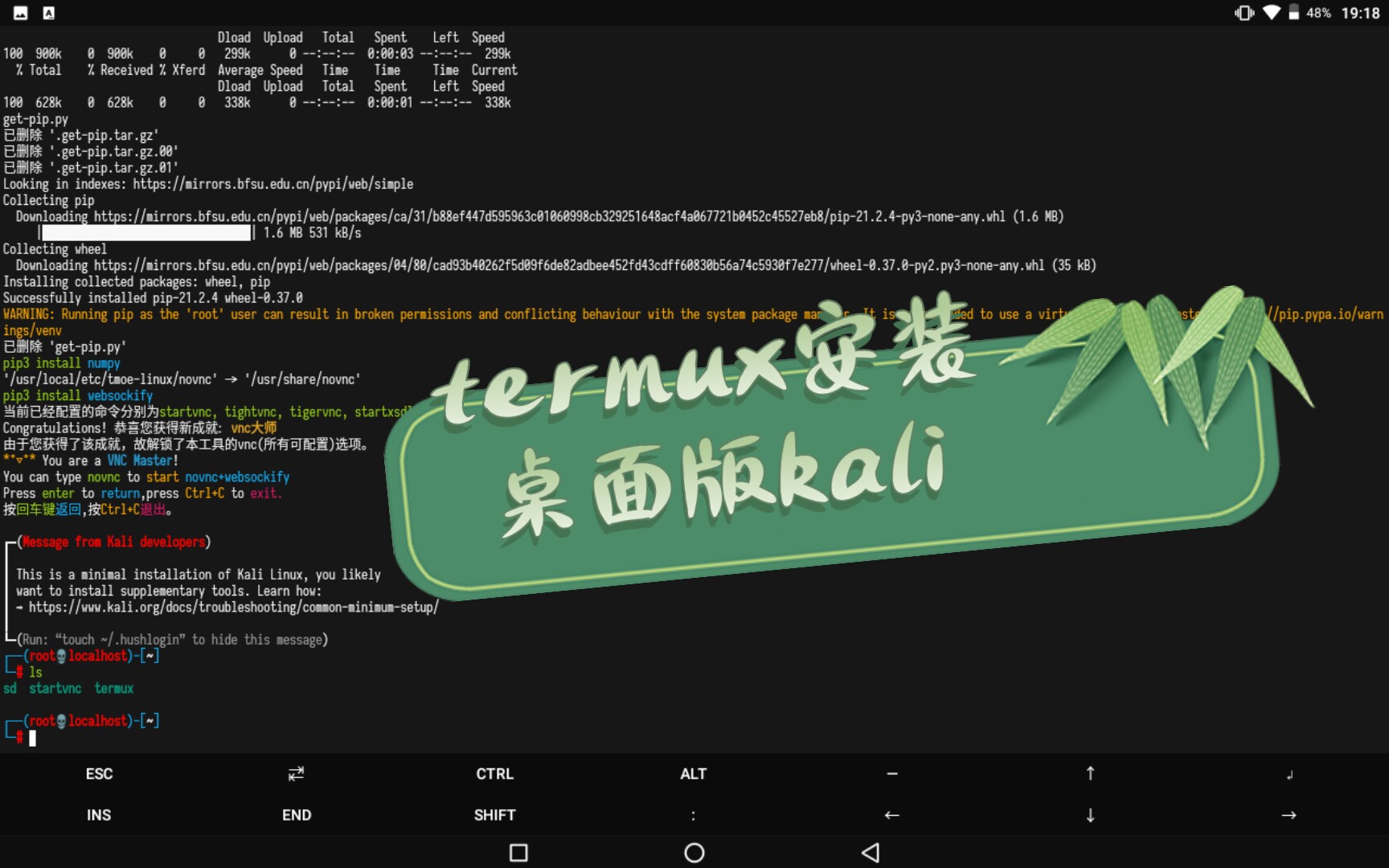The height and width of the screenshot is (868, 1389).
Task: Tap 'startvnc' in ls output
Action: (55, 689)
